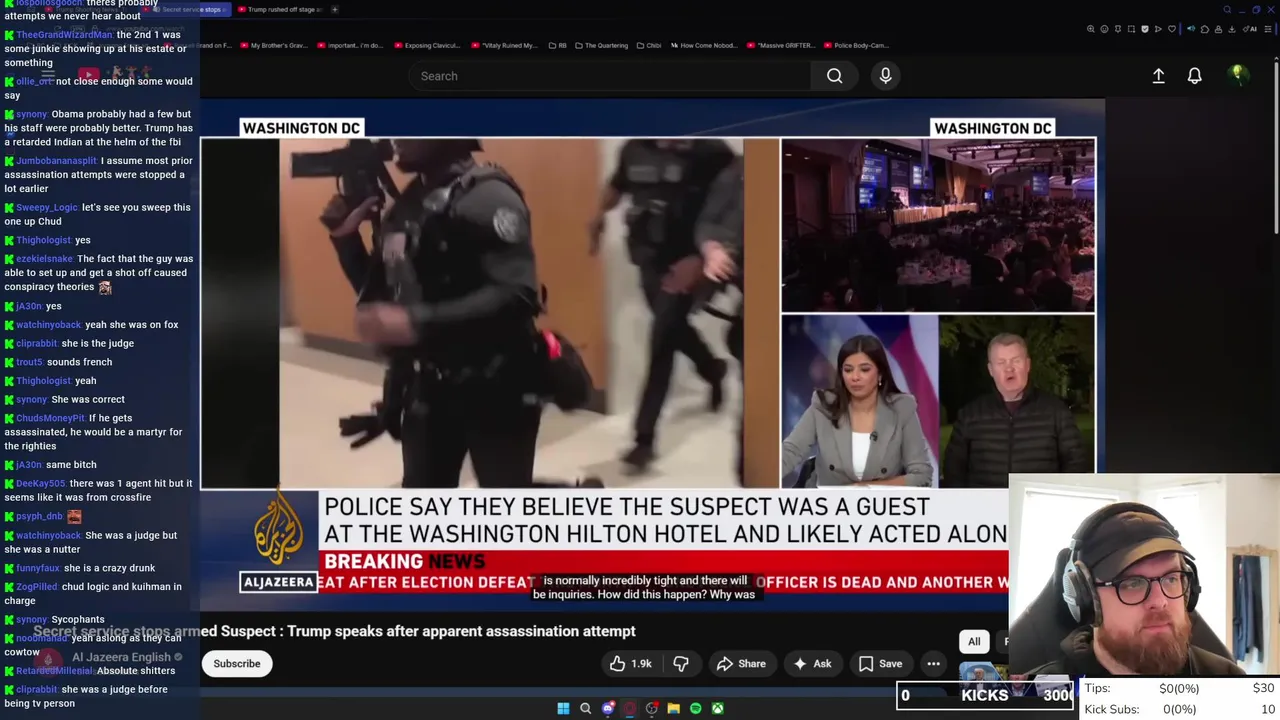
Task: Open Spotify from the taskbar
Action: coord(695,708)
